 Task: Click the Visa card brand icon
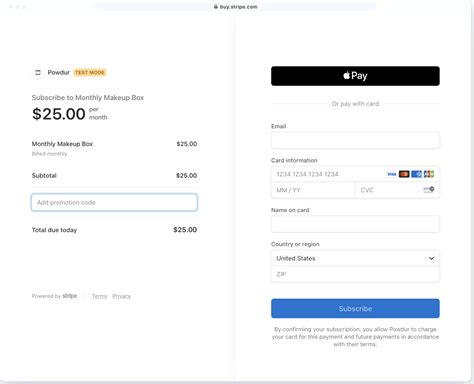[392, 174]
